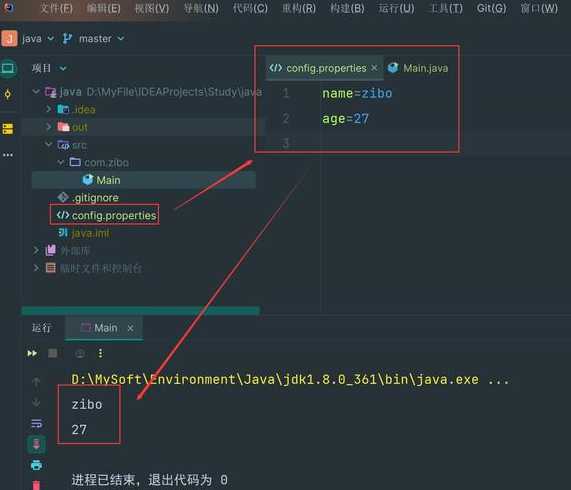Show more tool windows ellipsis
571x490 pixels.
[8, 155]
